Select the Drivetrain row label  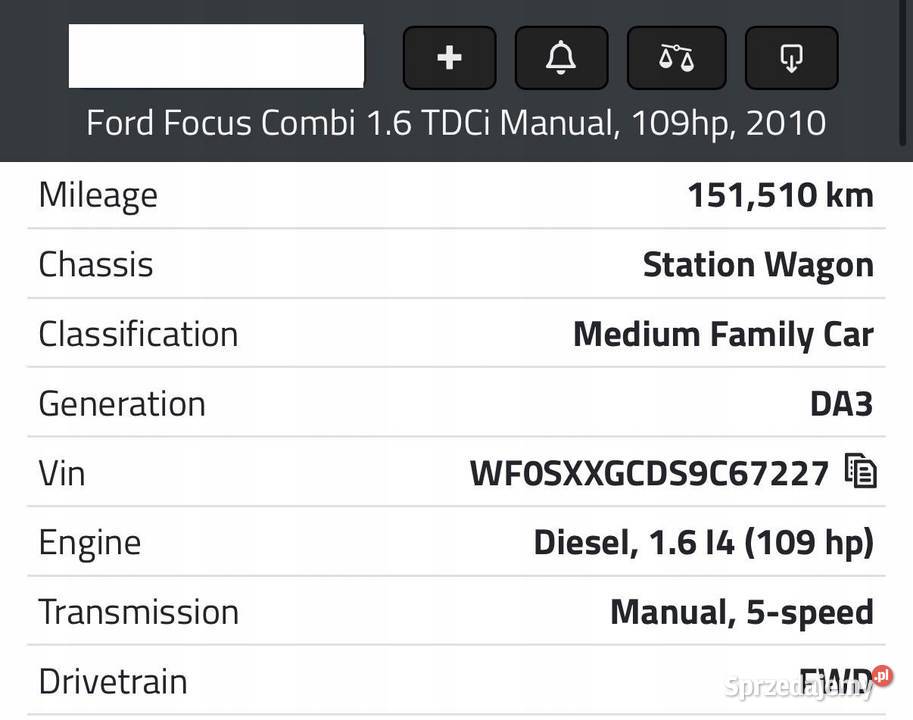113,682
